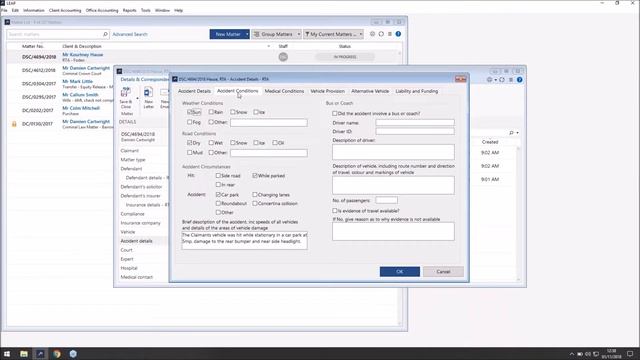
Task: Check Concertina collision option
Action: tap(255, 203)
